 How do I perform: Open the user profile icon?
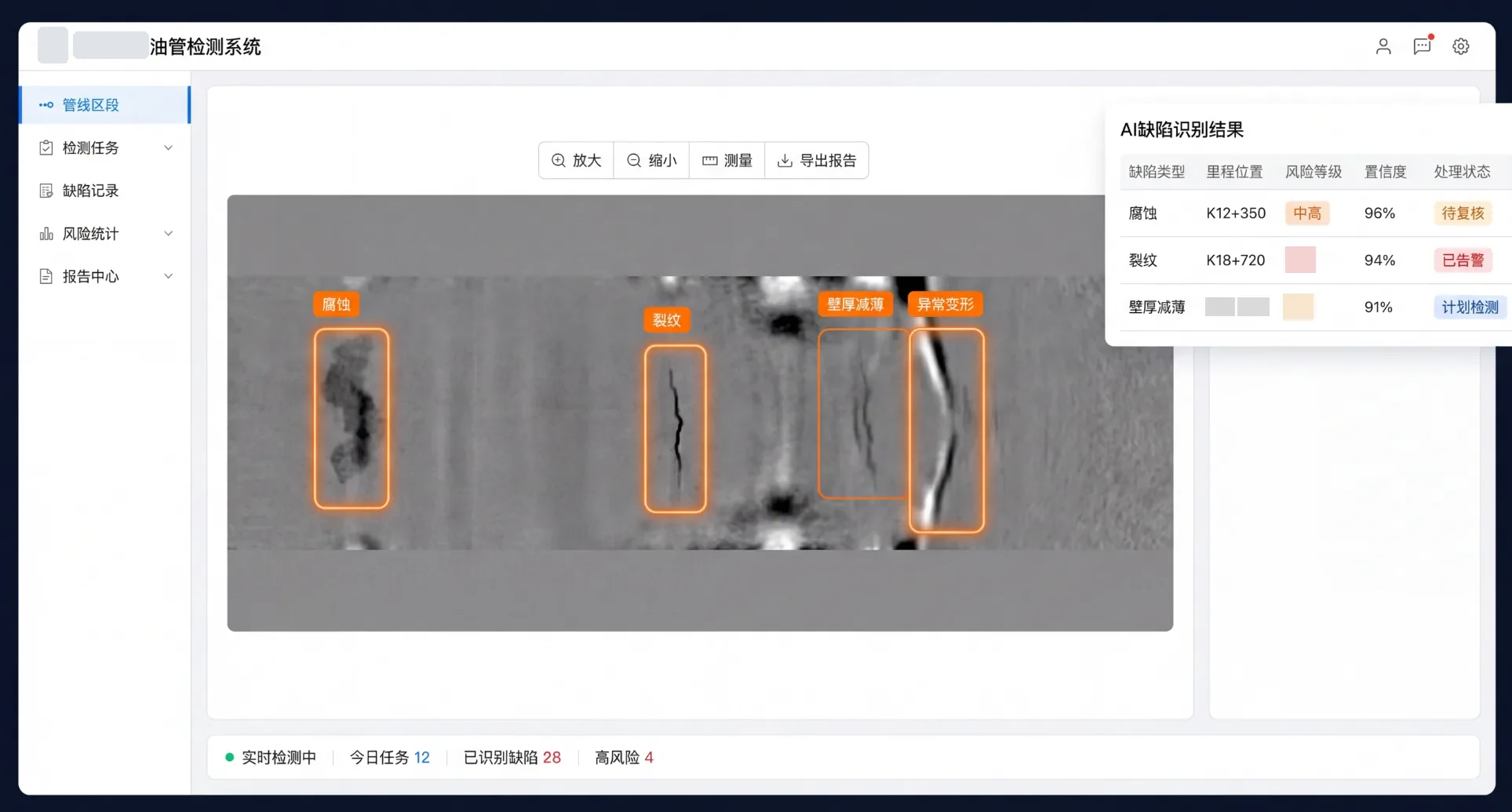pos(1383,46)
